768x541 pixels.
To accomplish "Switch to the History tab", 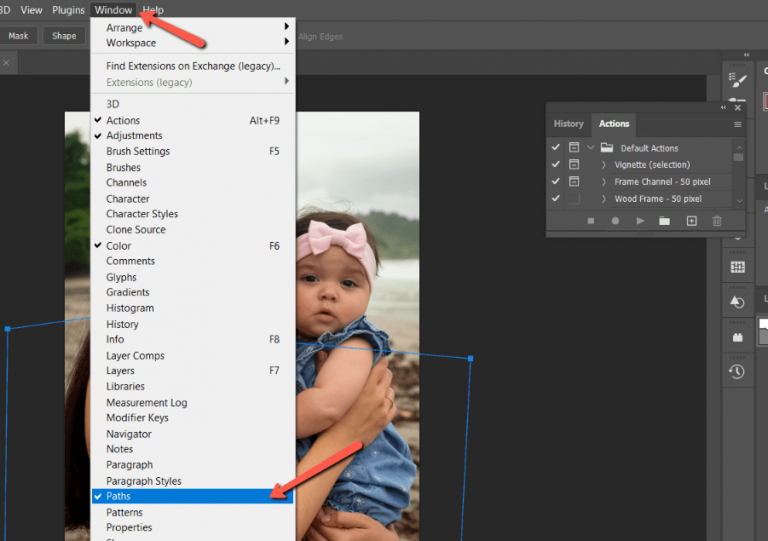I will 568,124.
